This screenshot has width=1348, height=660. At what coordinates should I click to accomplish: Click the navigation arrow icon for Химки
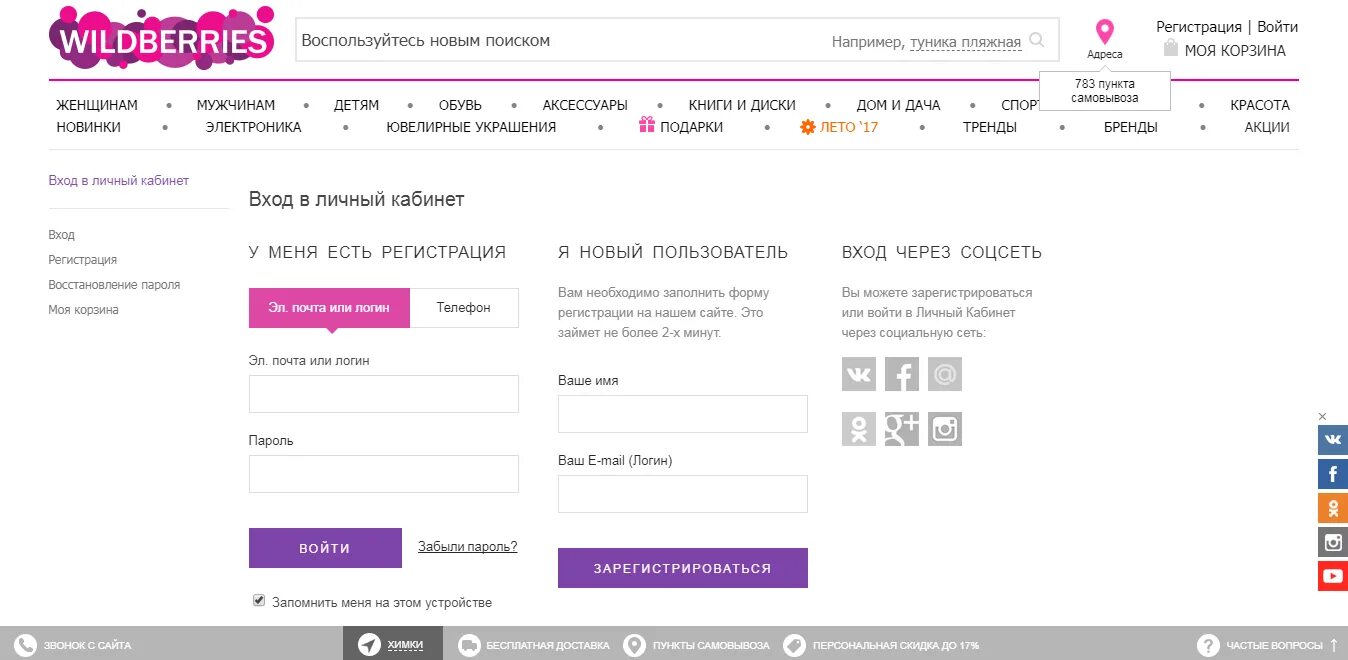370,645
